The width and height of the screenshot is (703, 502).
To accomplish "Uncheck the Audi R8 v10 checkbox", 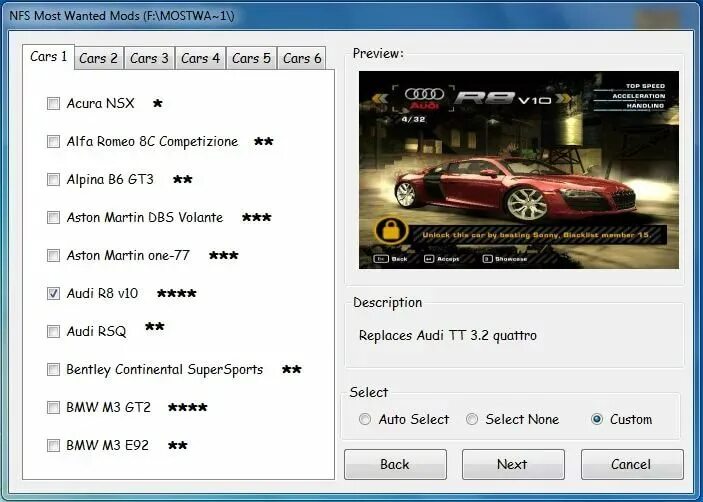I will point(53,294).
